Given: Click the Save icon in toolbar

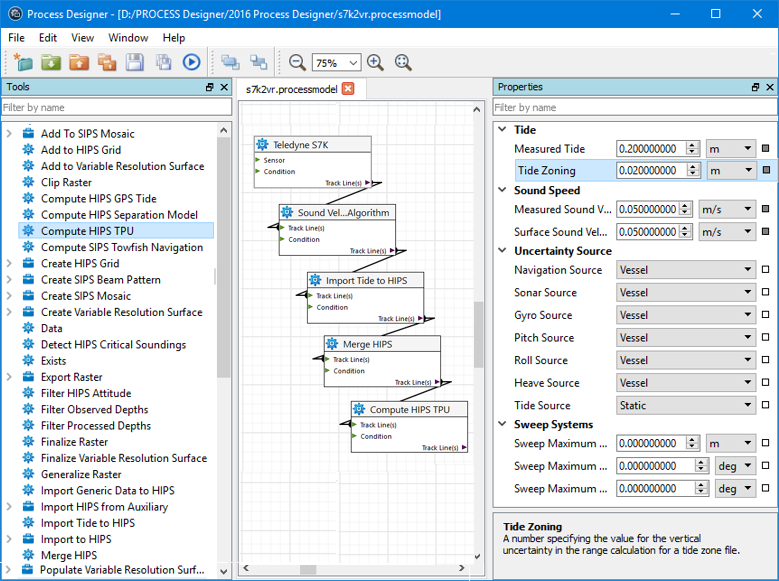Looking at the screenshot, I should tap(135, 62).
